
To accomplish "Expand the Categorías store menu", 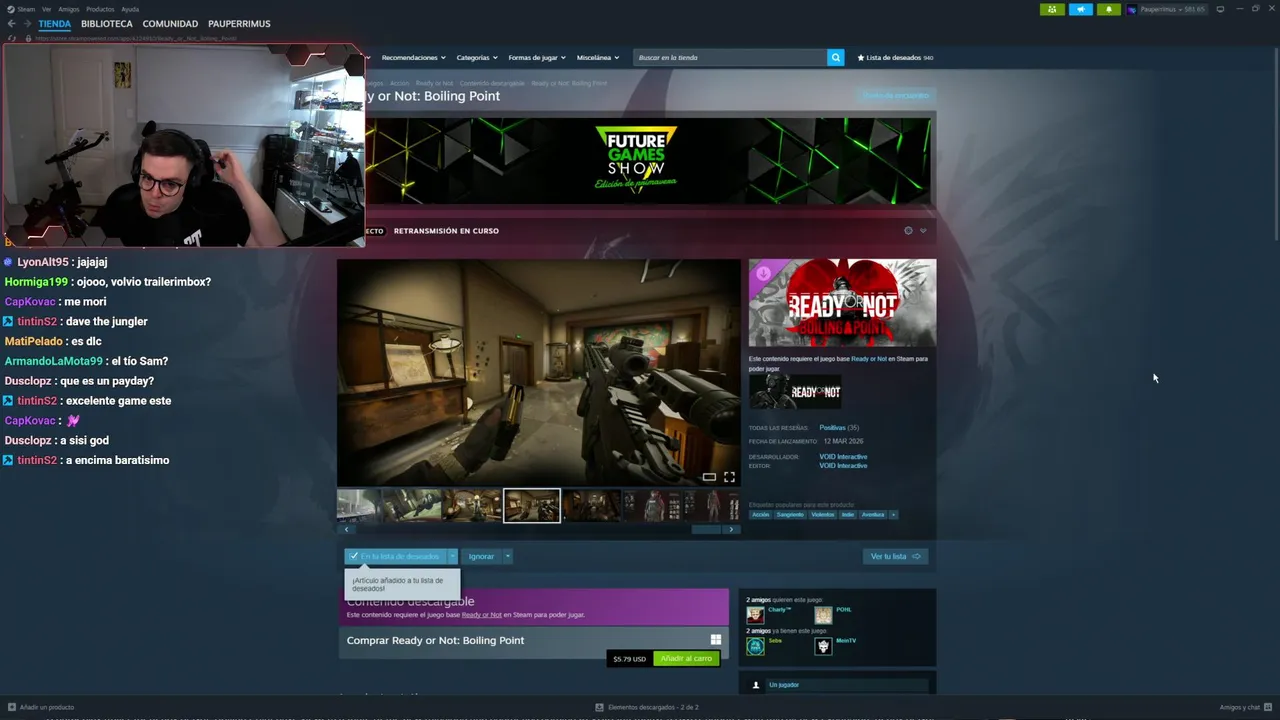I will pos(476,58).
